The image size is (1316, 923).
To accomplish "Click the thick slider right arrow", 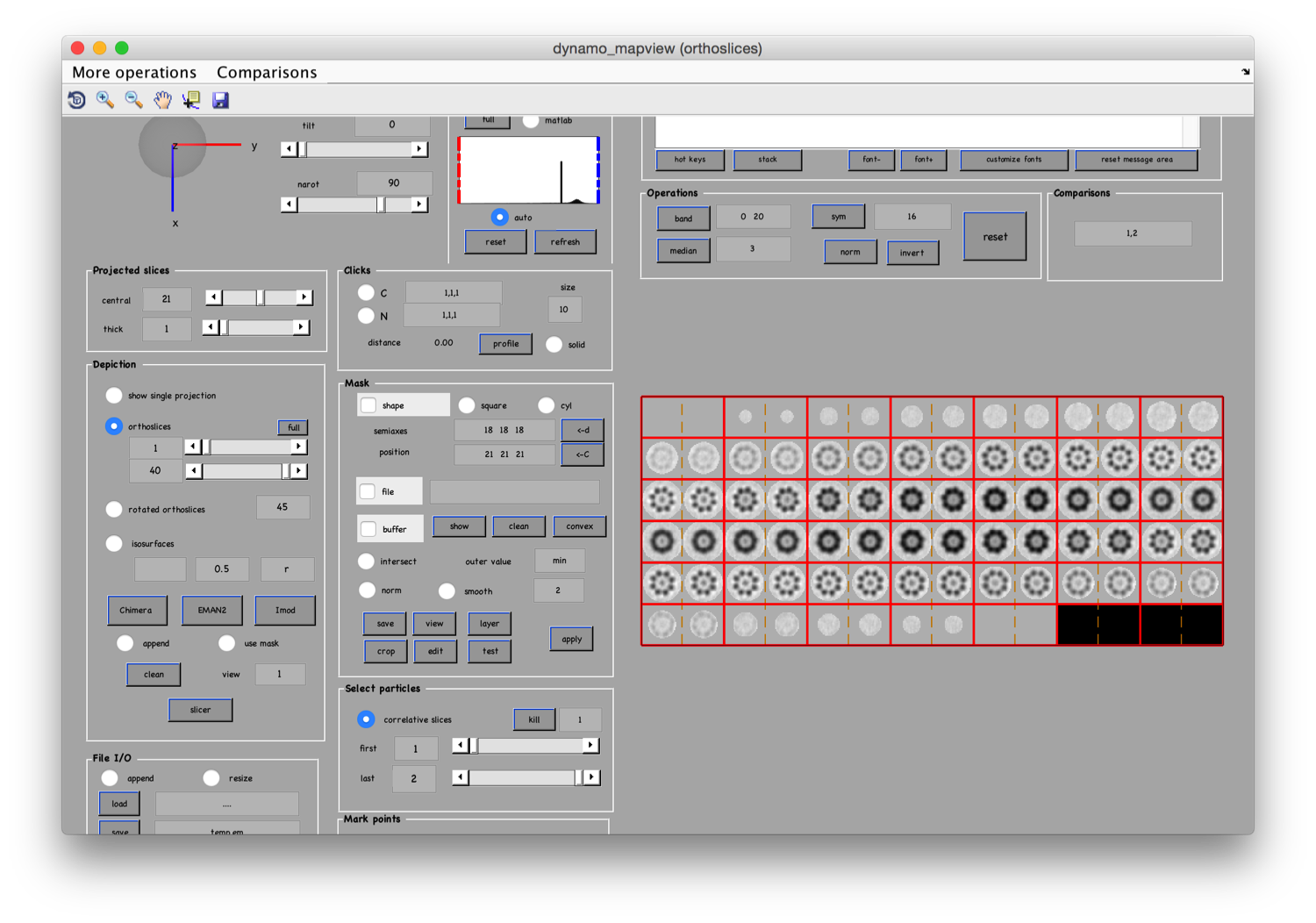I will [x=301, y=327].
